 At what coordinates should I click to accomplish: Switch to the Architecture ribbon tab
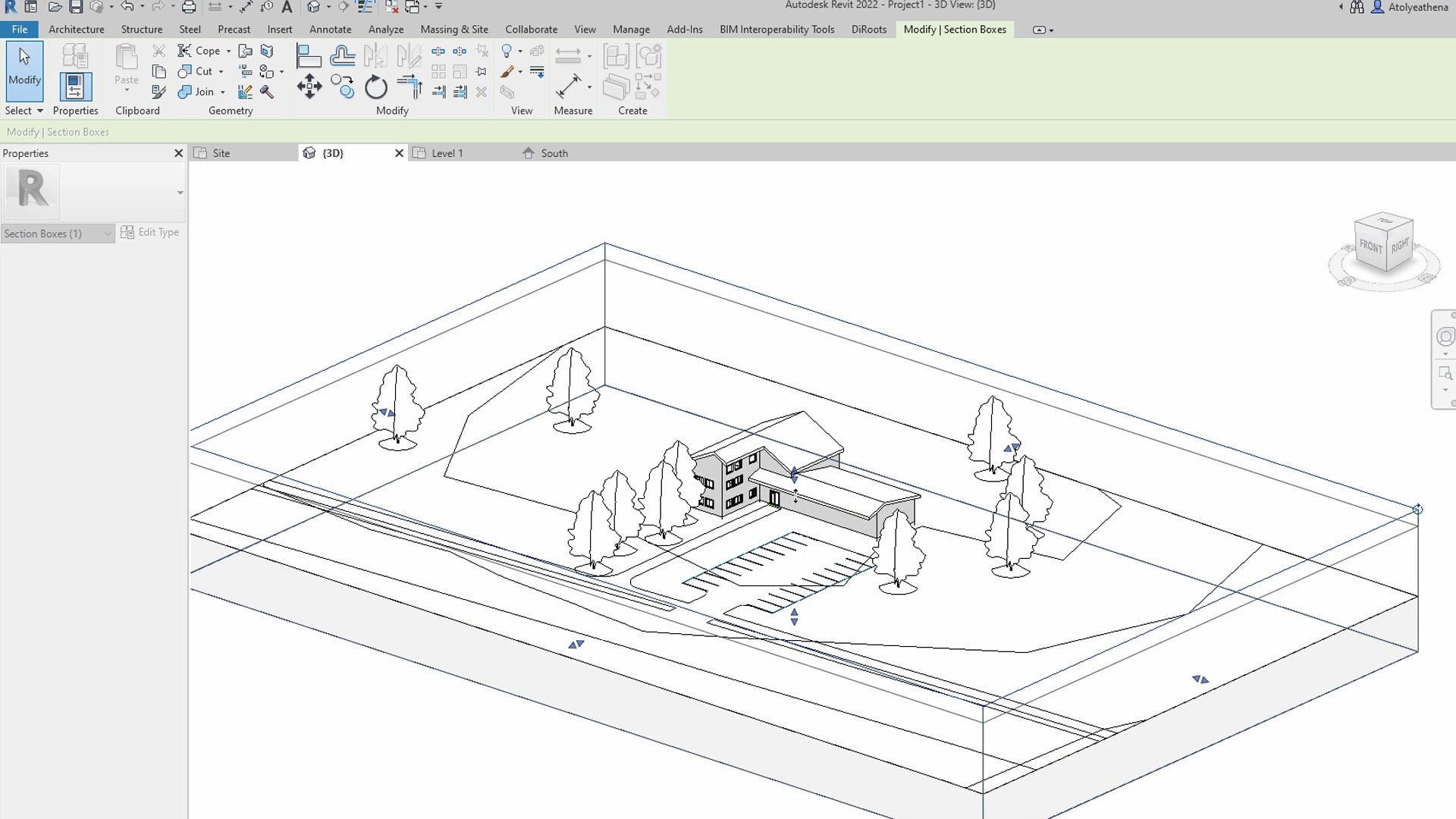tap(76, 30)
